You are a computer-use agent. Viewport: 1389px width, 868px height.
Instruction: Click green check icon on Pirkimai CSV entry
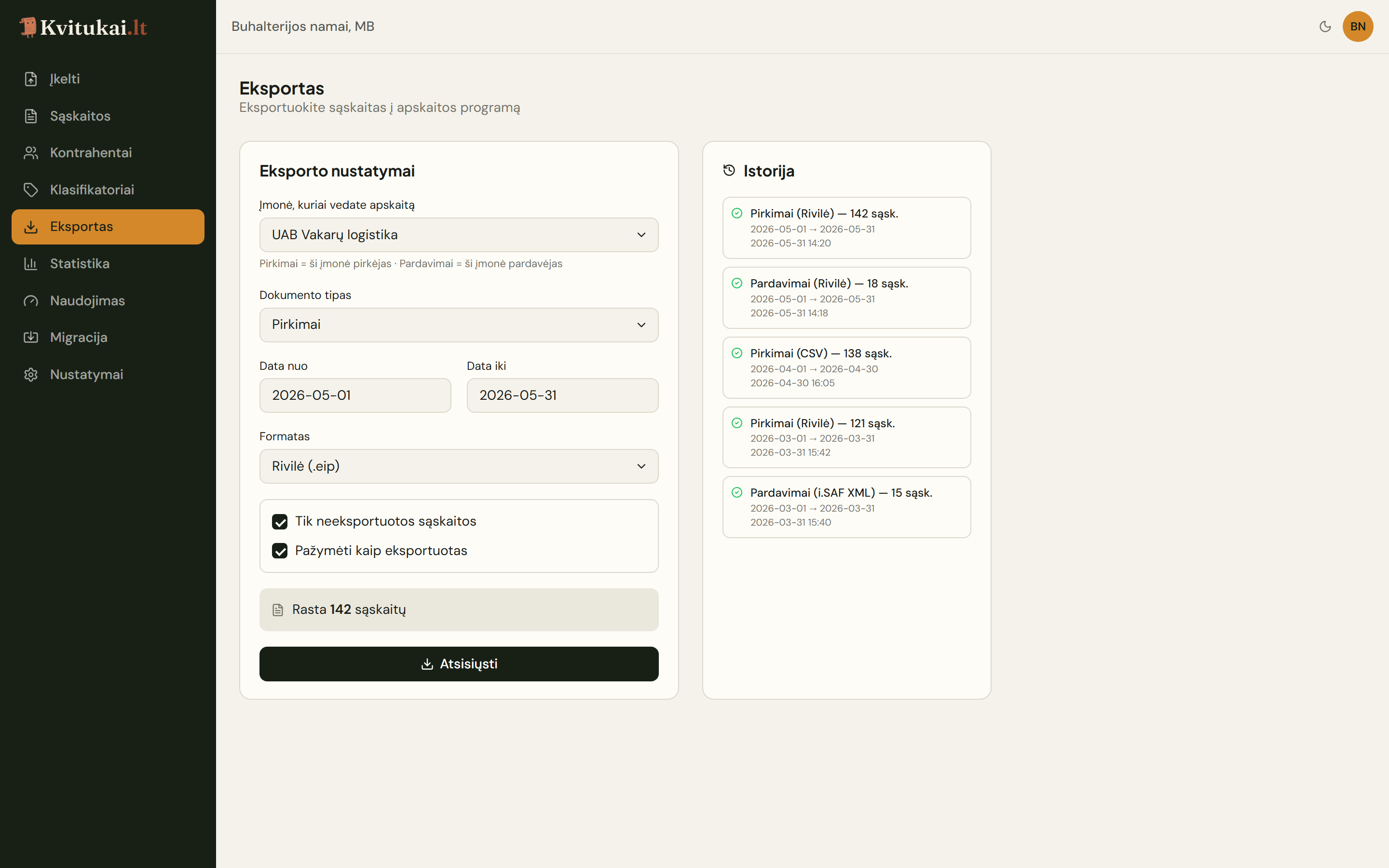coord(737,353)
